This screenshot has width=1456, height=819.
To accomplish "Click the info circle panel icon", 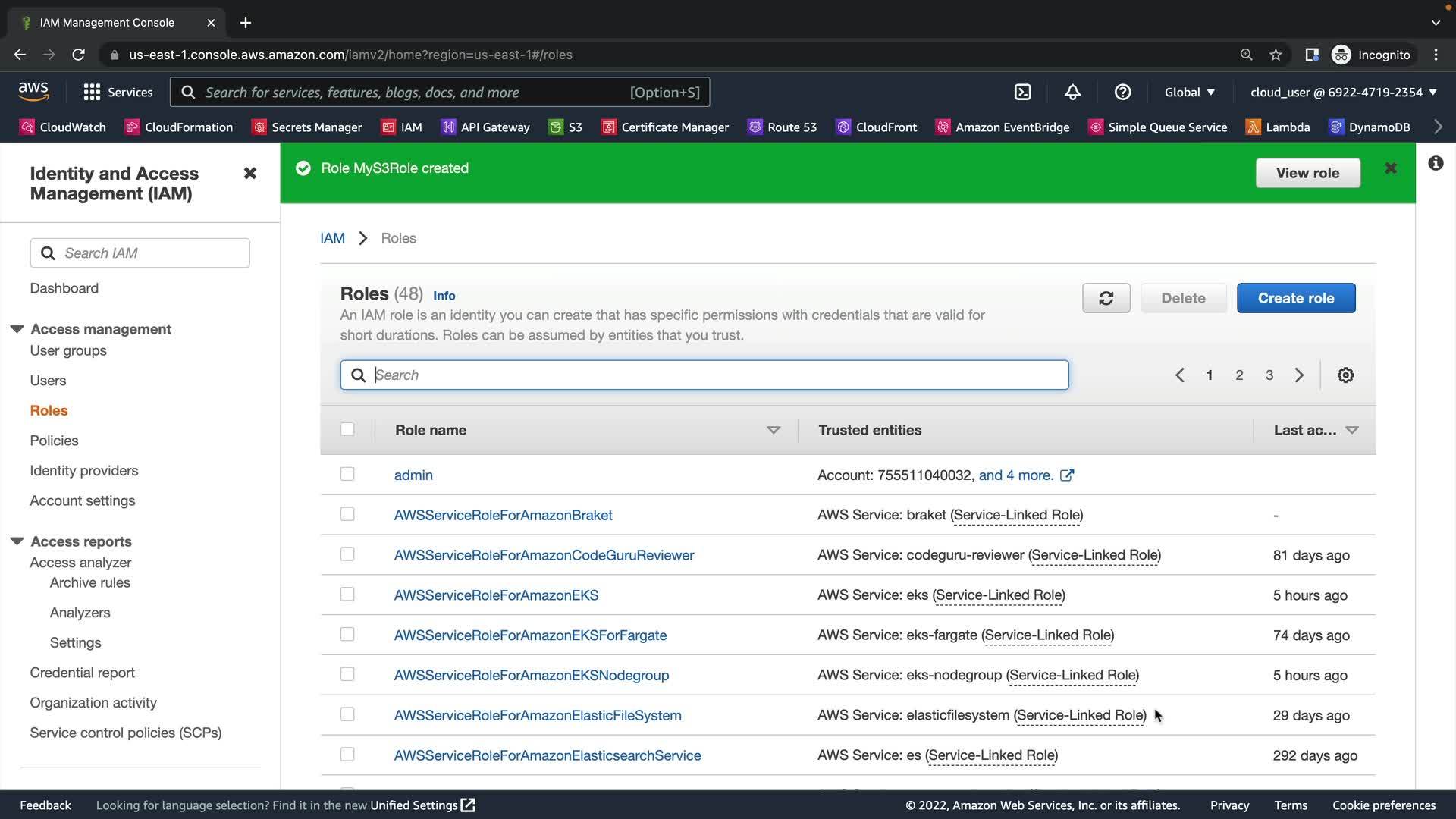I will (1436, 163).
